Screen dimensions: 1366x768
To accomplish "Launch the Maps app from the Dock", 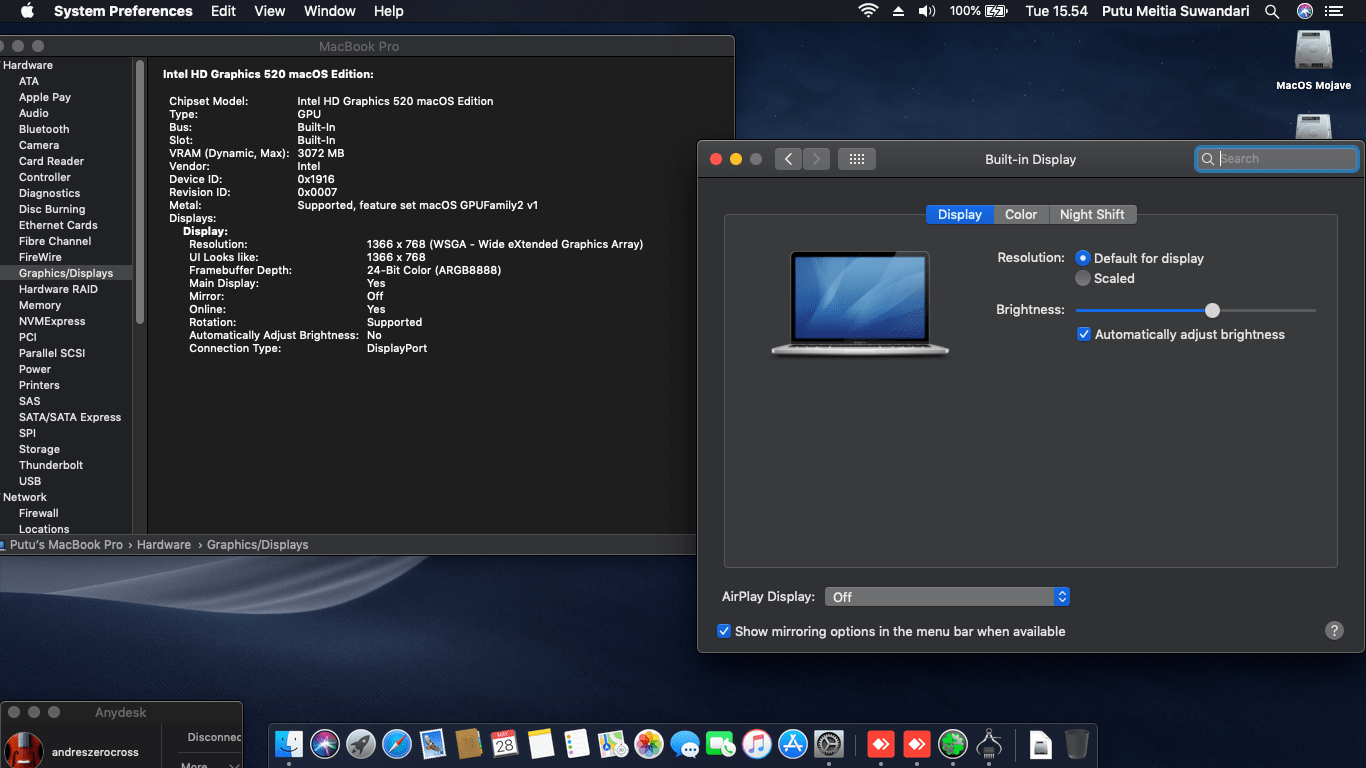I will [x=613, y=744].
